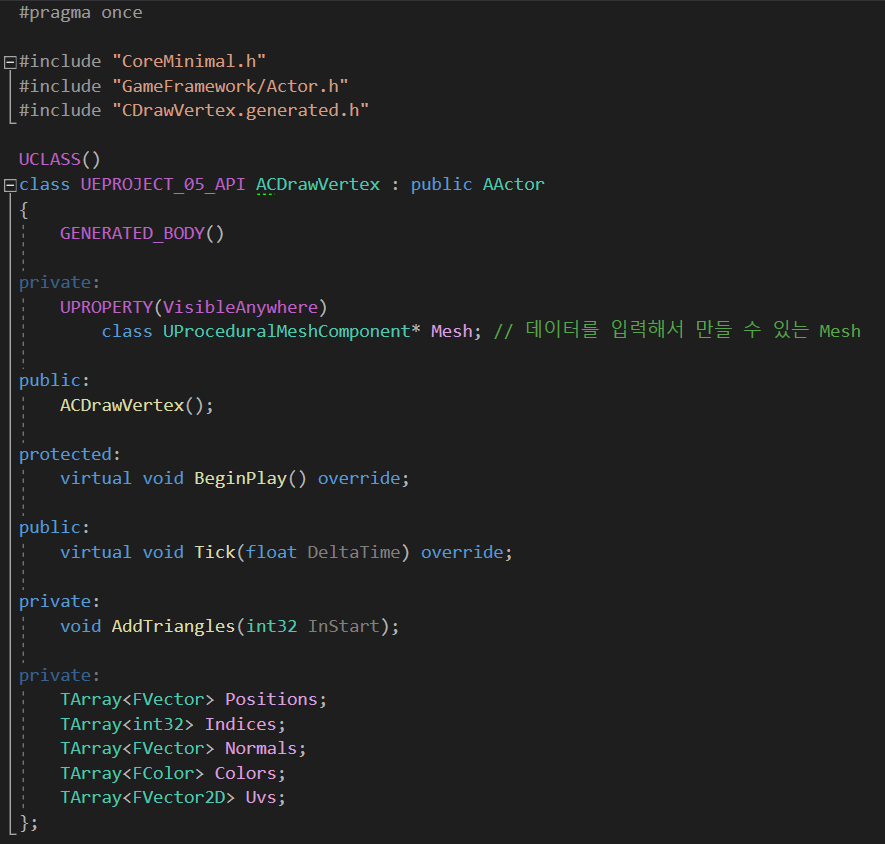The width and height of the screenshot is (885, 844).
Task: Click the Positions array variable
Action: click(271, 699)
